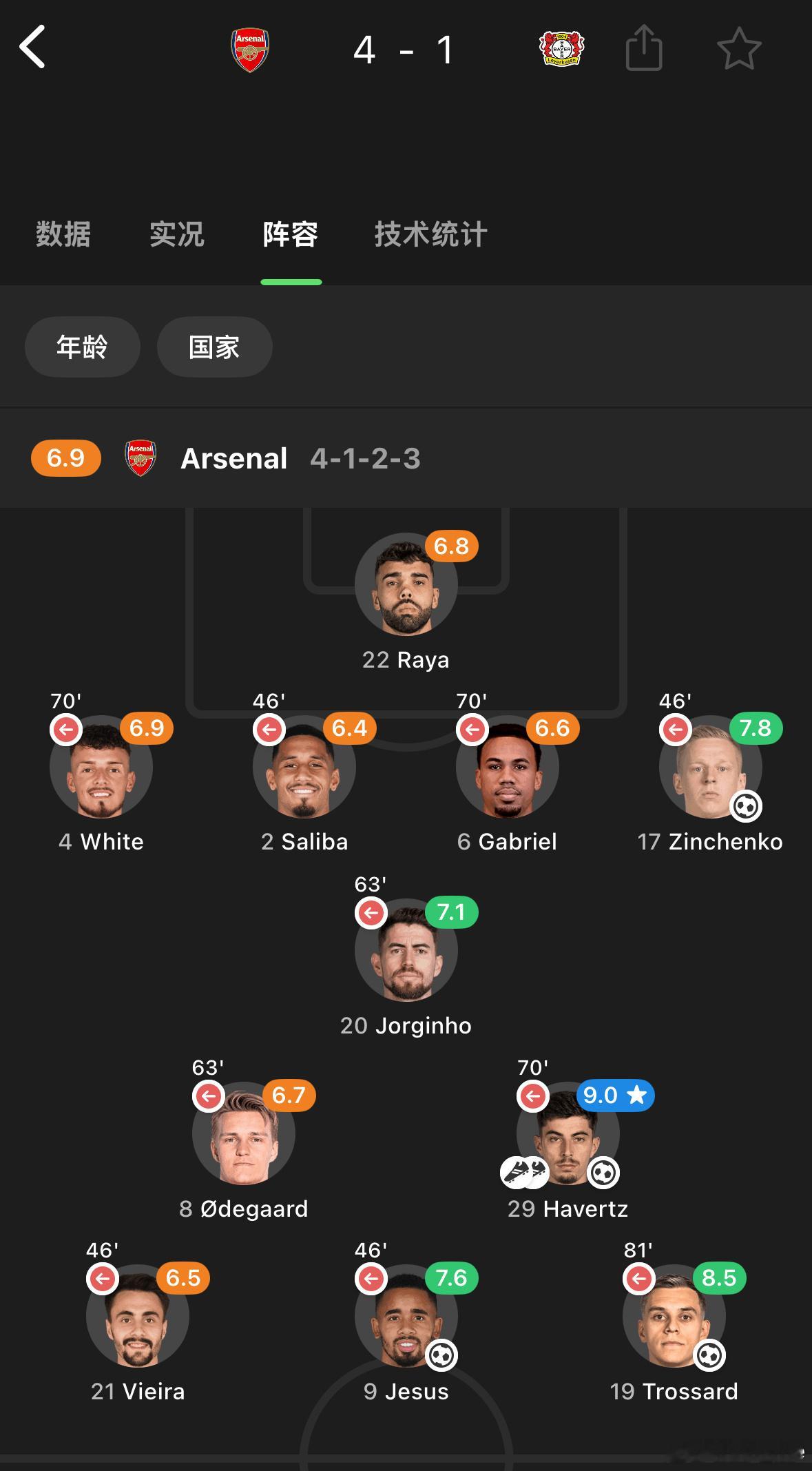Viewport: 812px width, 1471px height.
Task: Tap Jorginho's 7.1 rating badge
Action: pyautogui.click(x=452, y=912)
